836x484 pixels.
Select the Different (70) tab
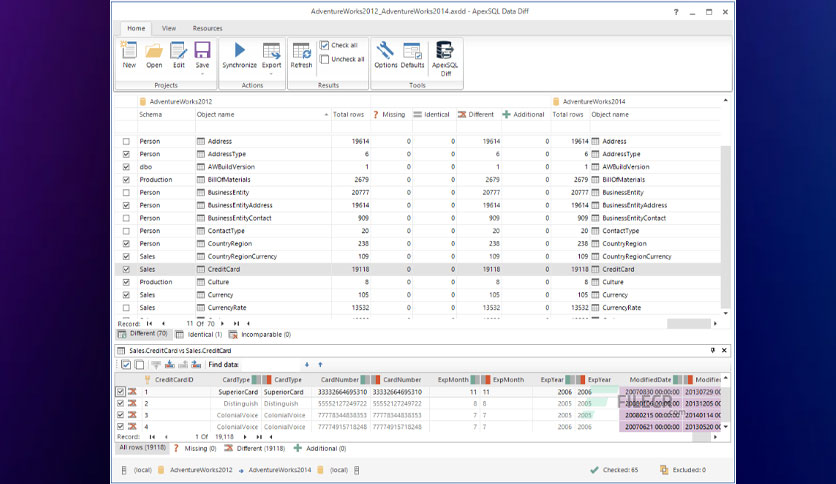[x=142, y=334]
